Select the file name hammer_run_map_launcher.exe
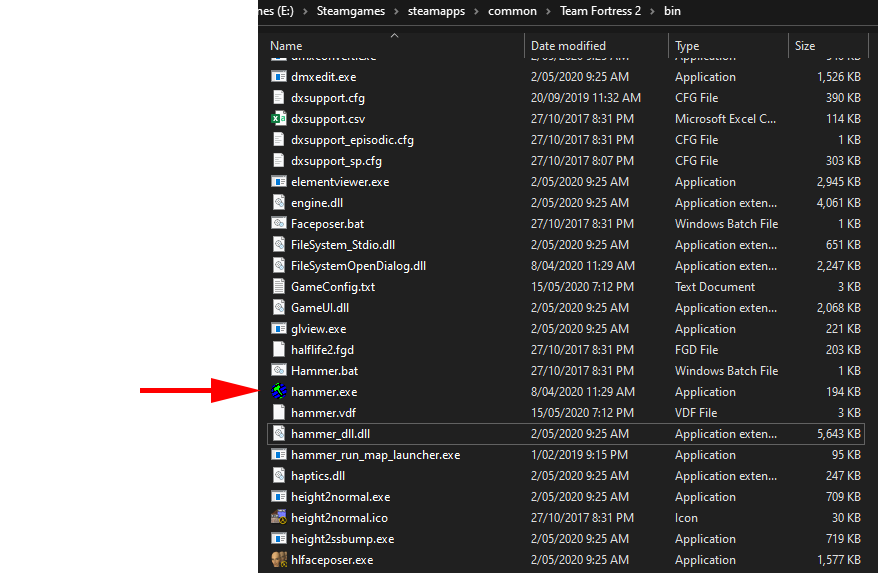Viewport: 878px width, 573px height. (376, 455)
